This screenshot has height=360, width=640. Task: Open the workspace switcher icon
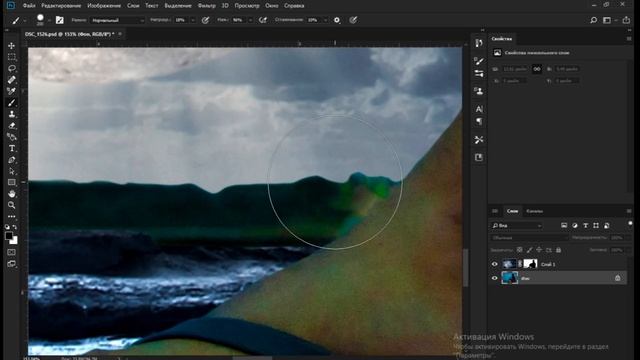607,20
